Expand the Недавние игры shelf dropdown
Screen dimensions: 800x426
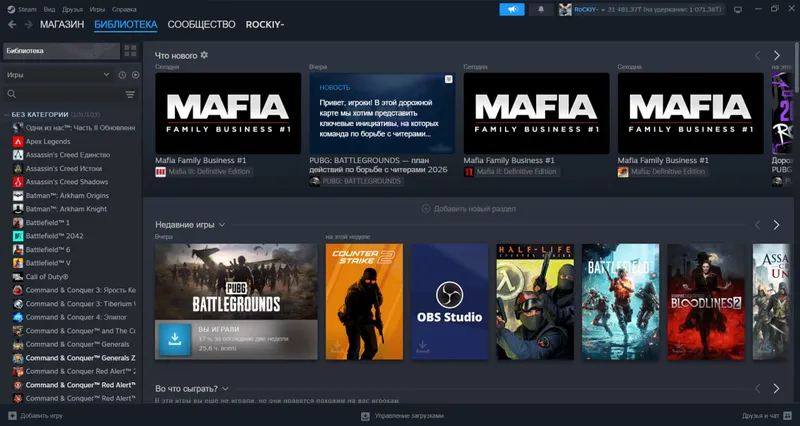click(x=222, y=225)
